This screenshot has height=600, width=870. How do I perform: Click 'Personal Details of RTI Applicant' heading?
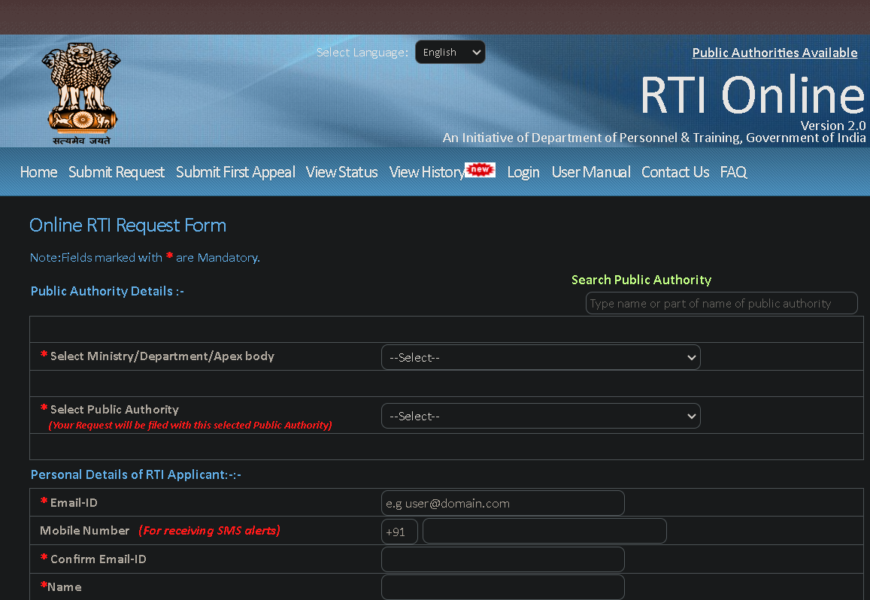tap(136, 475)
